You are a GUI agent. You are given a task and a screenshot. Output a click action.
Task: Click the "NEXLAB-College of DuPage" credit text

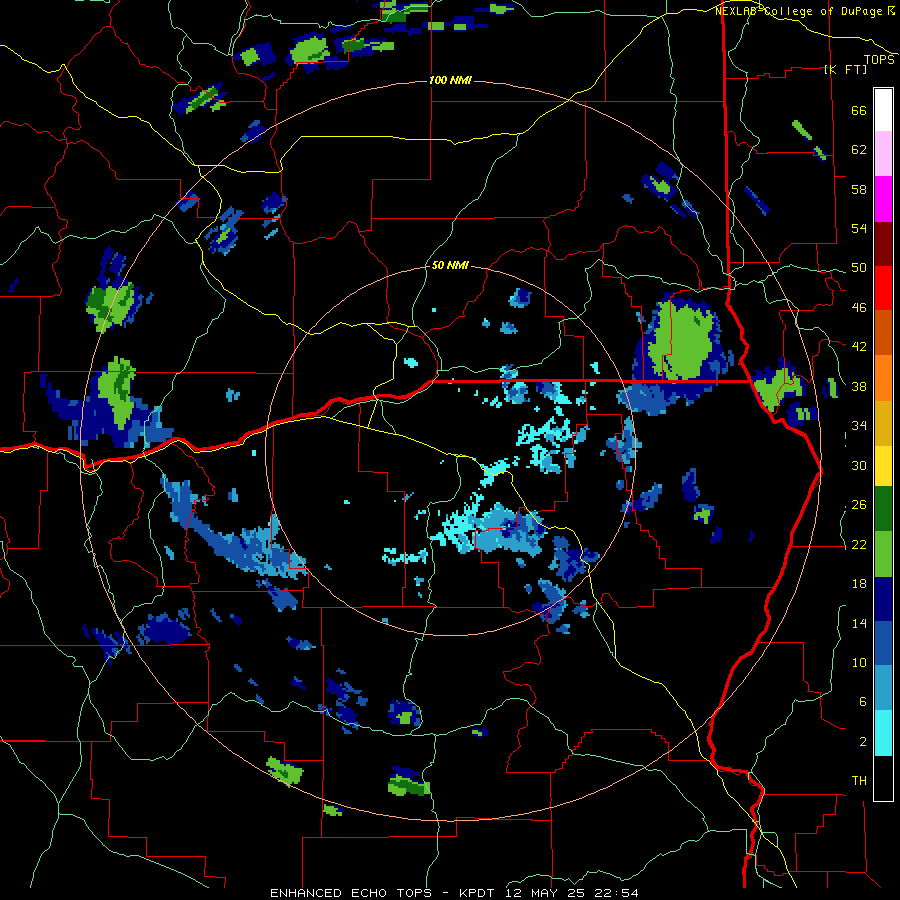[798, 11]
